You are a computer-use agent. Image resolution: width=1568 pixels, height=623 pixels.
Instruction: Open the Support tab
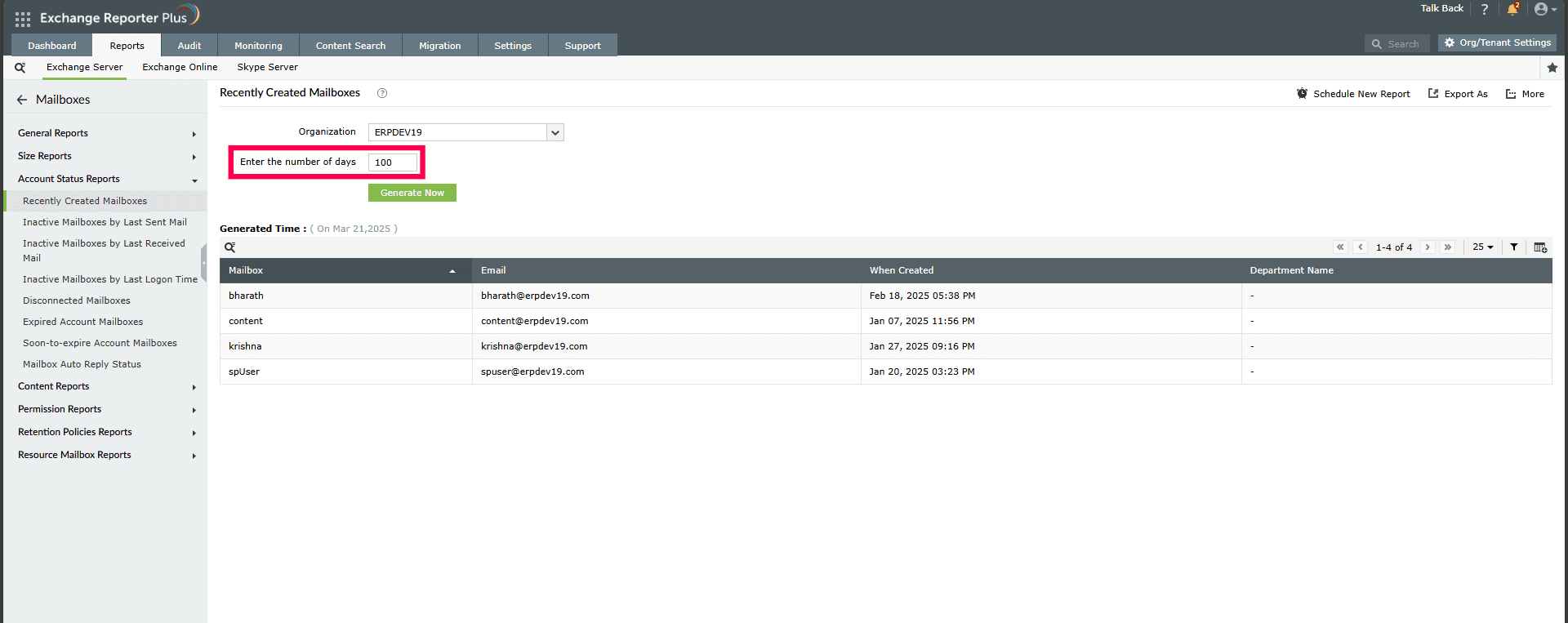[x=583, y=46]
